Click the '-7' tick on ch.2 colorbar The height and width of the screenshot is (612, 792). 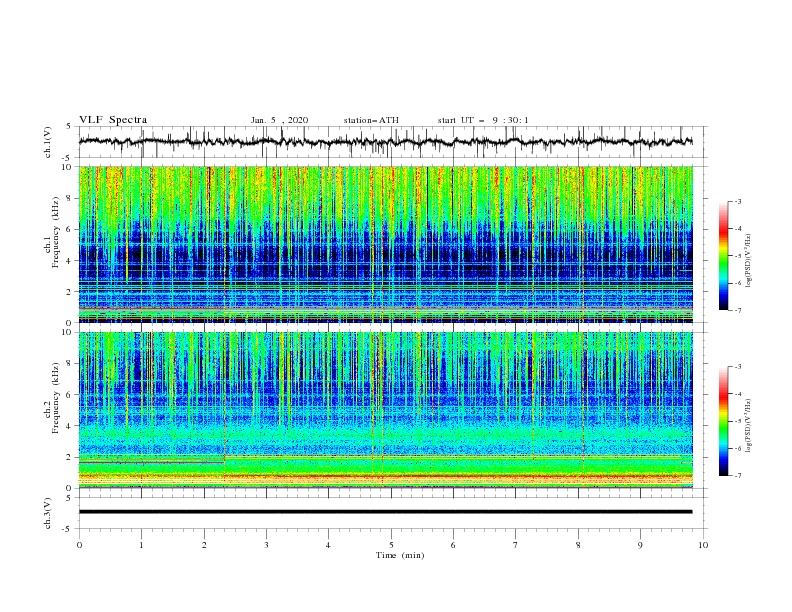click(x=738, y=476)
